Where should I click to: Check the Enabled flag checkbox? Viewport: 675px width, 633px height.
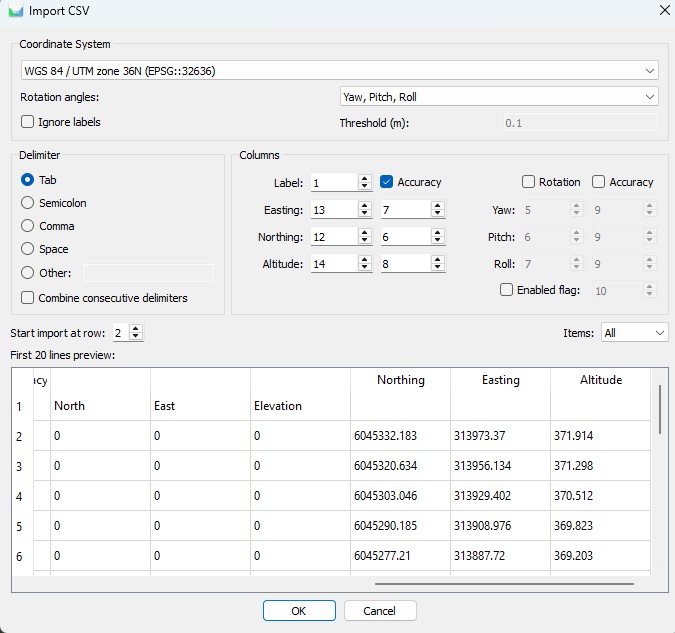(x=506, y=289)
